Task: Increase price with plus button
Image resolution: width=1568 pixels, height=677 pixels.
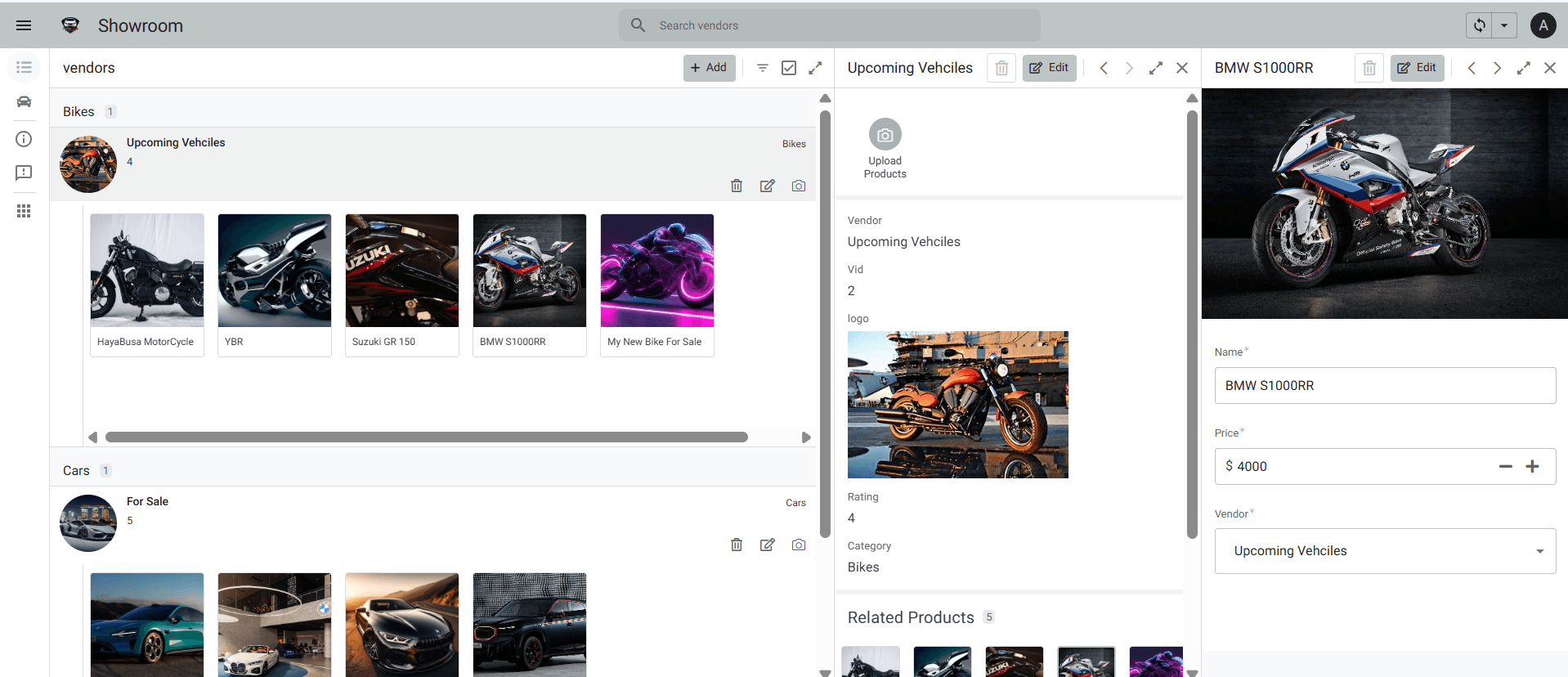Action: 1532,466
